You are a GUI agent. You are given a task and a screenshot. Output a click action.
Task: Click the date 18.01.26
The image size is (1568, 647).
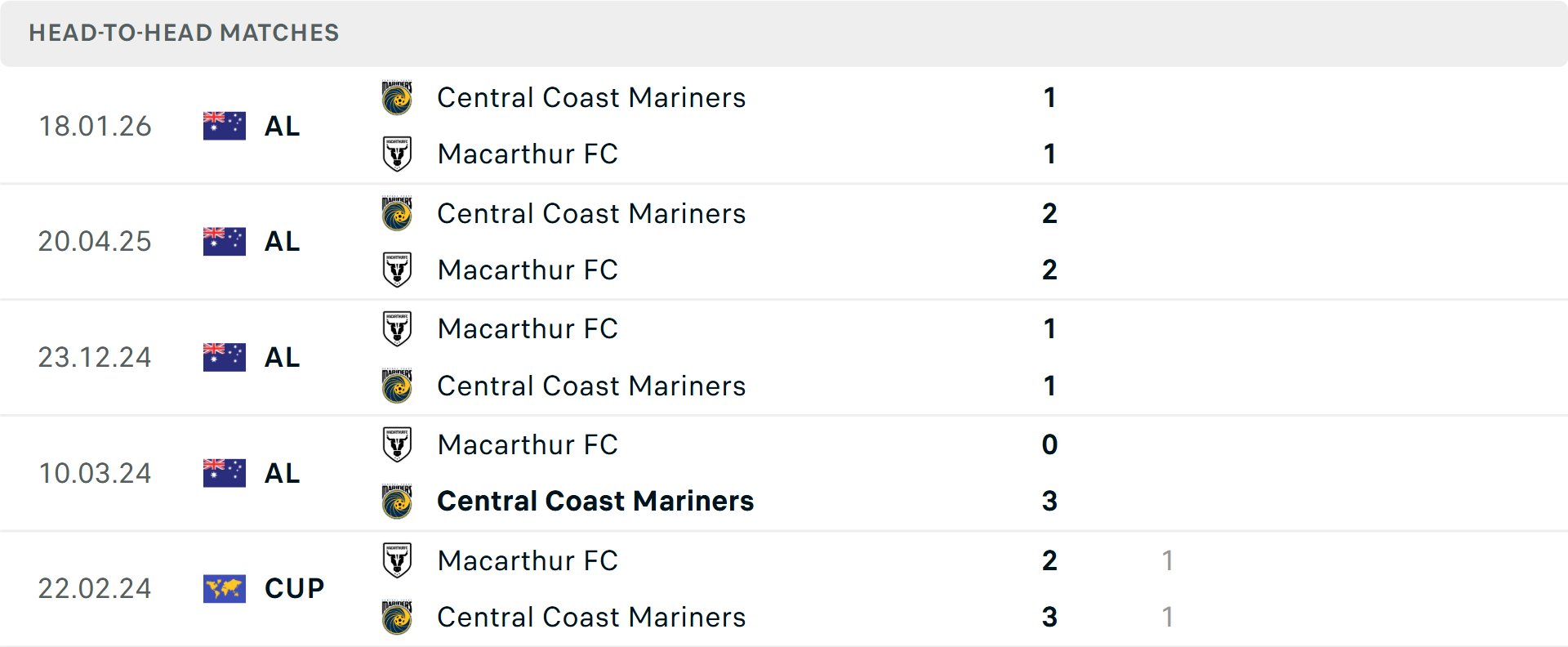click(x=95, y=125)
